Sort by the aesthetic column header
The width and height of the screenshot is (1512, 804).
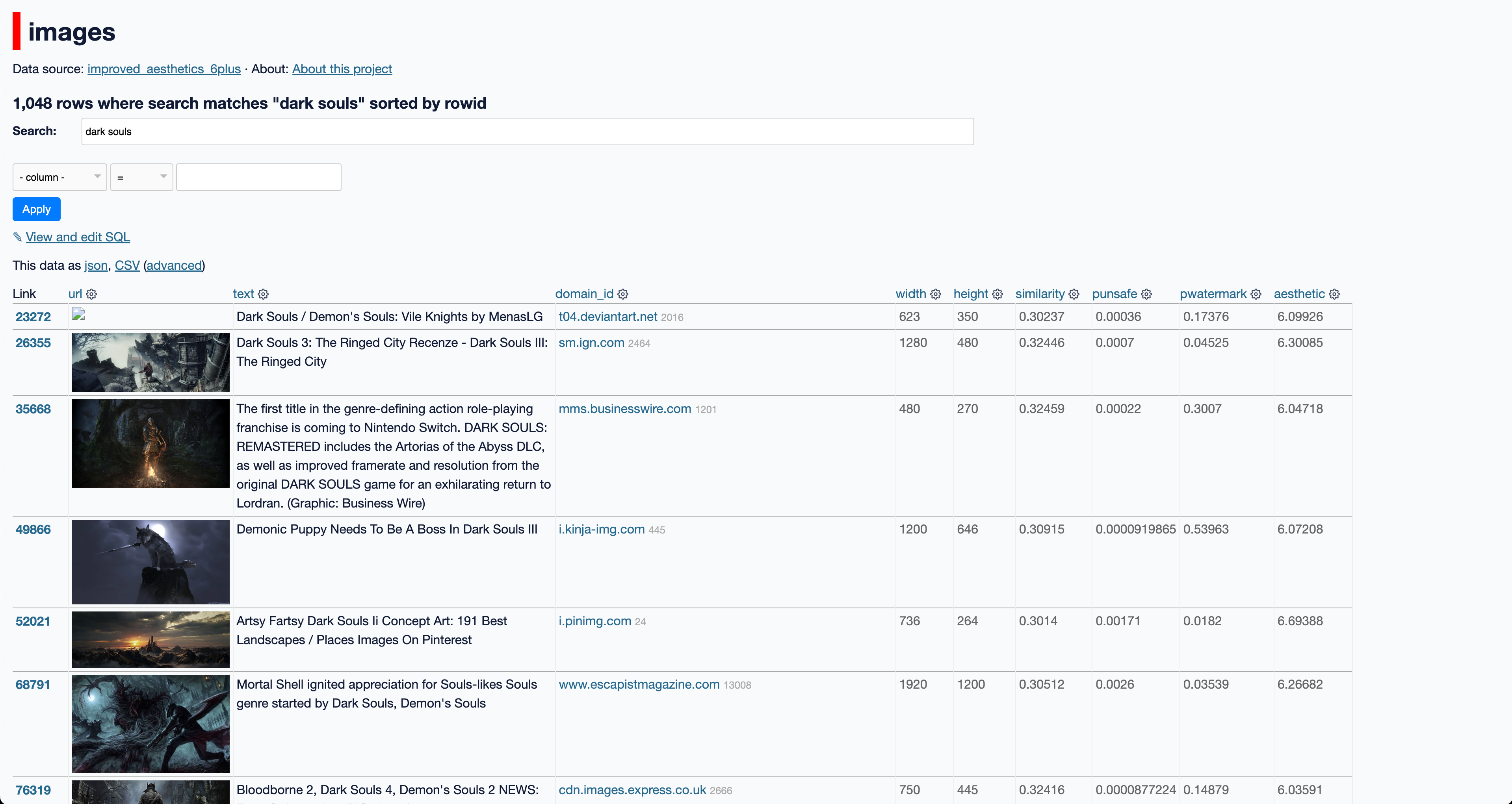point(1299,294)
